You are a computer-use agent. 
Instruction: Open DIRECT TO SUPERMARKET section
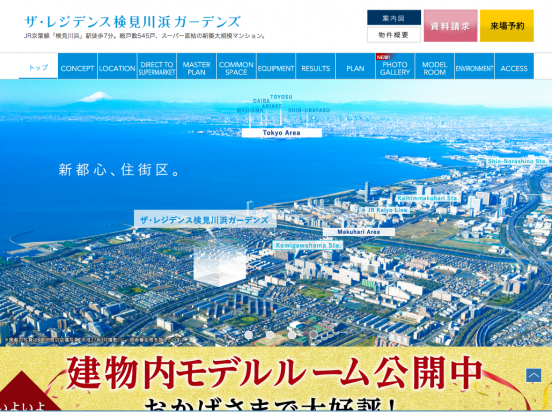[157, 66]
